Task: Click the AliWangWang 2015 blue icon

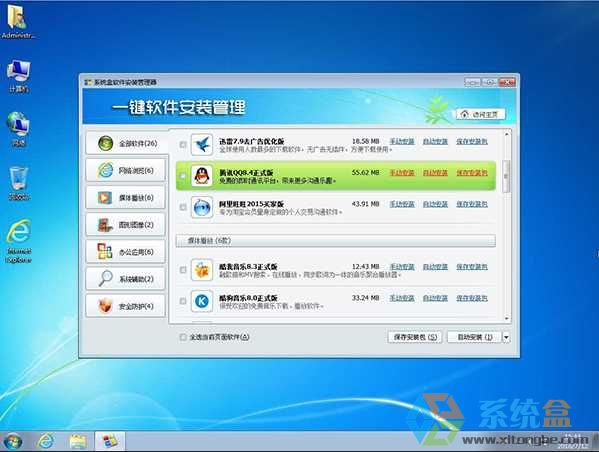Action: (202, 207)
